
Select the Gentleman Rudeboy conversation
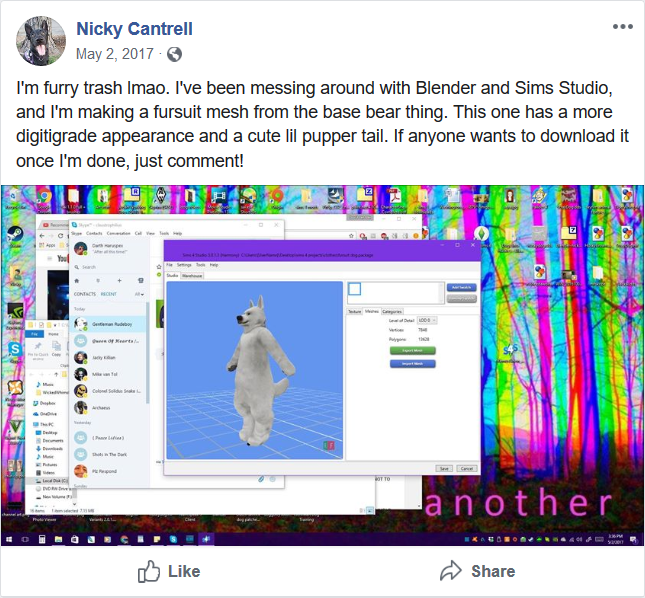(108, 324)
